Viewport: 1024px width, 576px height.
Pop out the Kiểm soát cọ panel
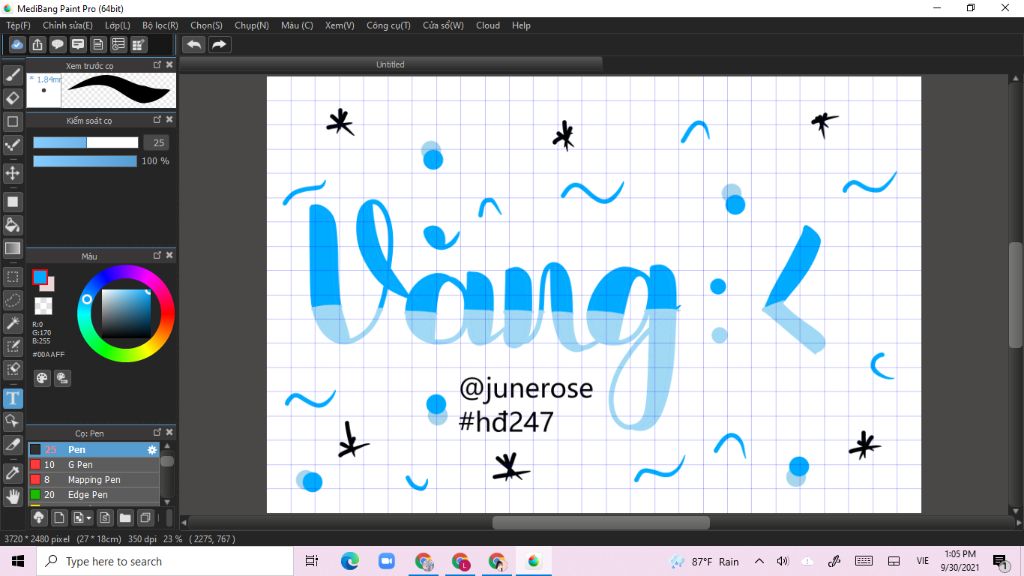coord(157,120)
